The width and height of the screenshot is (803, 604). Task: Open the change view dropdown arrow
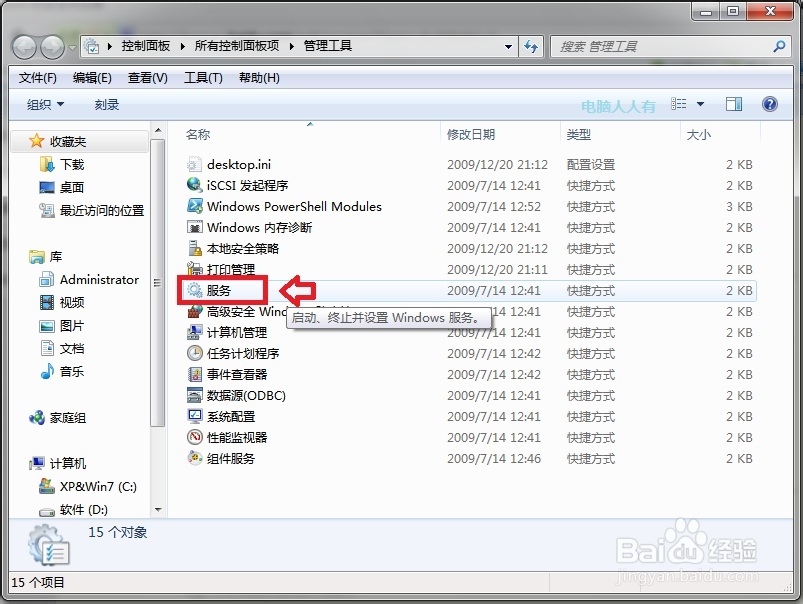click(700, 103)
